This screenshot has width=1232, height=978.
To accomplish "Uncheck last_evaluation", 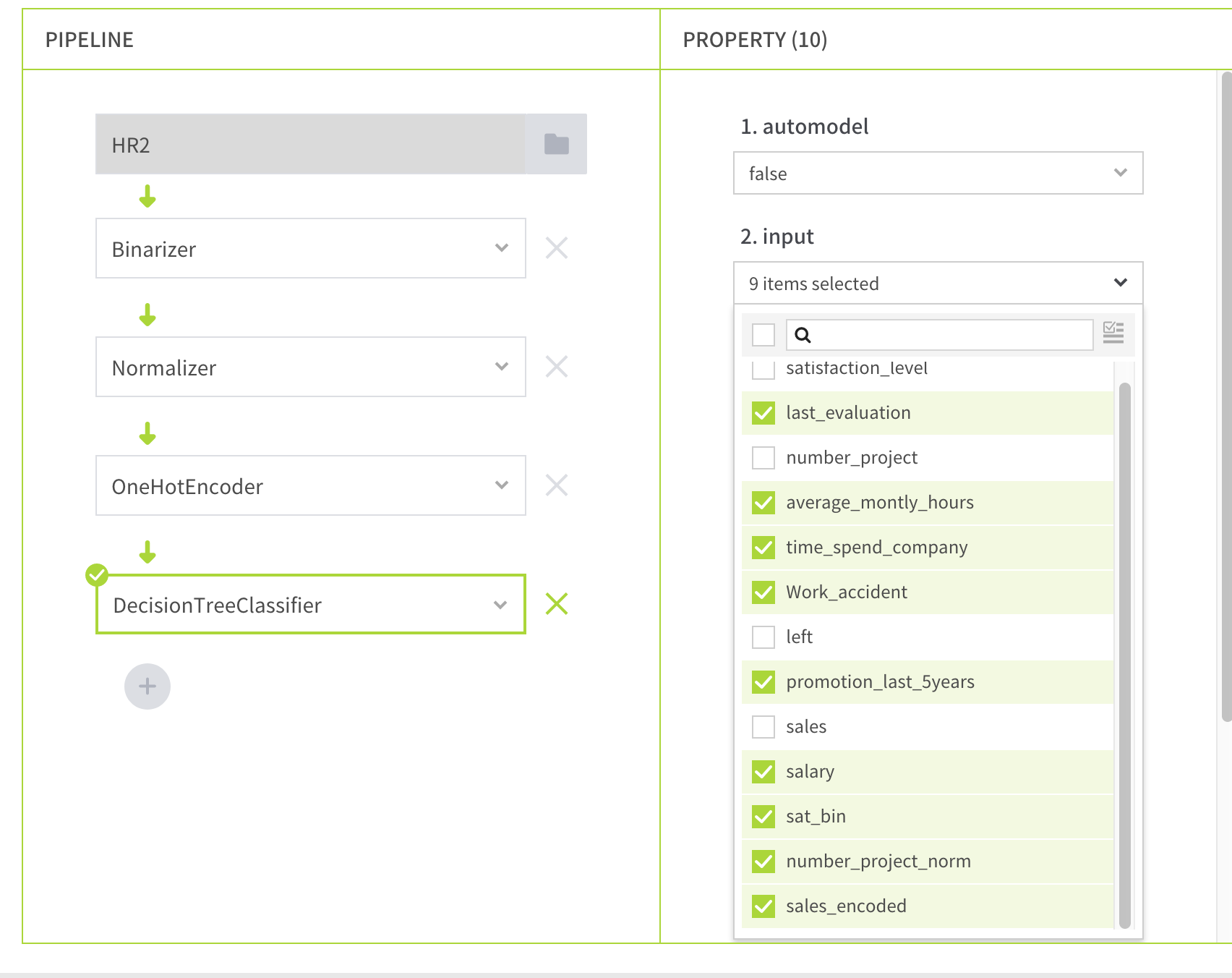I will [x=763, y=413].
